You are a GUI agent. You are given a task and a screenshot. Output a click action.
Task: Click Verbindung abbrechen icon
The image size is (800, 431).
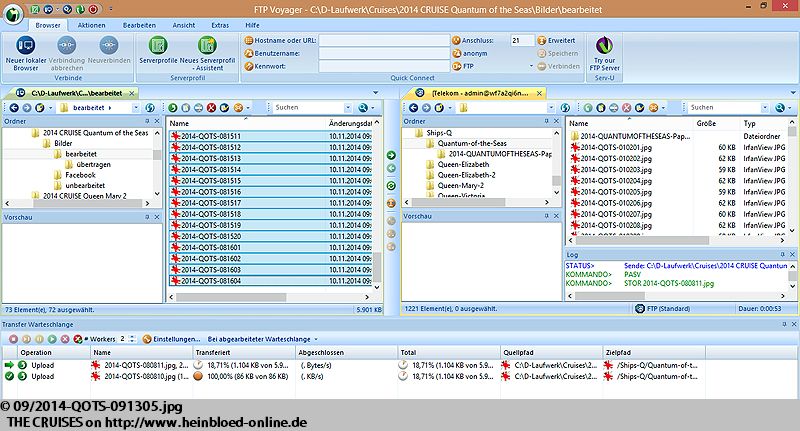pyautogui.click(x=67, y=46)
